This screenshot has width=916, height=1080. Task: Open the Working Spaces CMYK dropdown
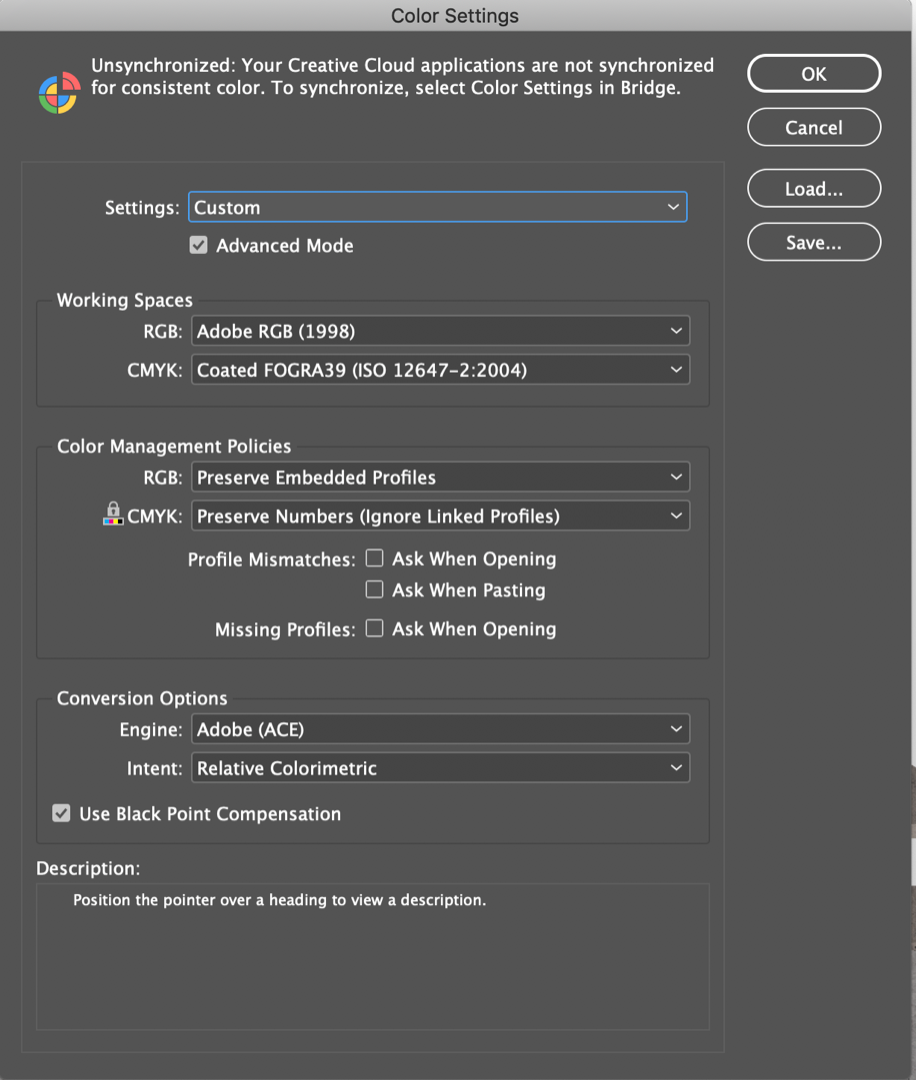[x=440, y=370]
